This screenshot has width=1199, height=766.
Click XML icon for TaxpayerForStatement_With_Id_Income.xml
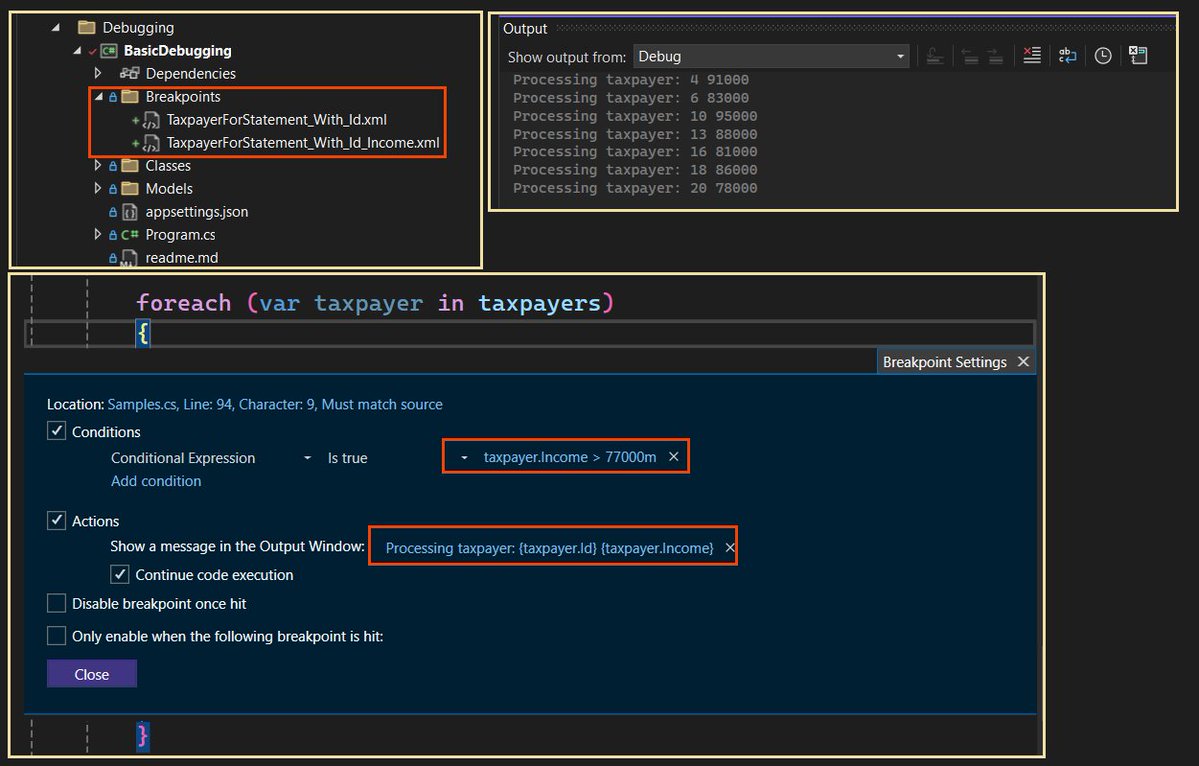[151, 143]
